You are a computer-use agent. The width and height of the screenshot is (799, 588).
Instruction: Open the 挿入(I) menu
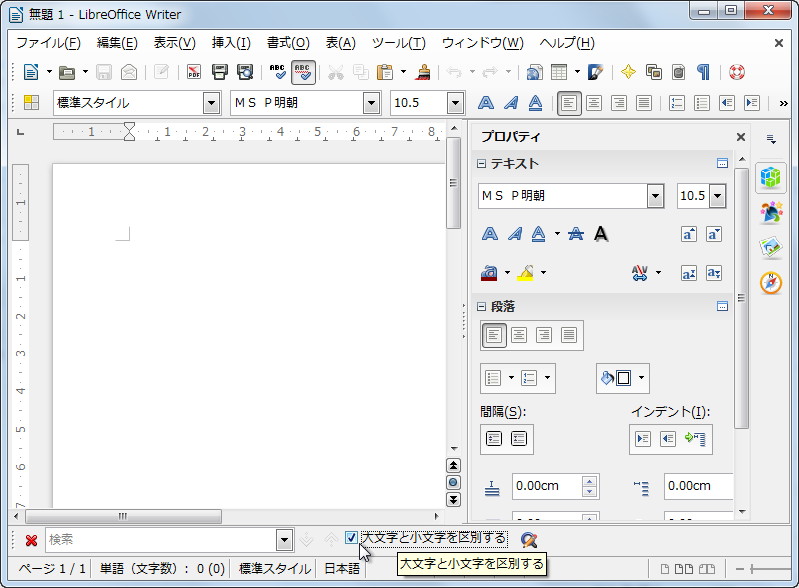(x=231, y=43)
